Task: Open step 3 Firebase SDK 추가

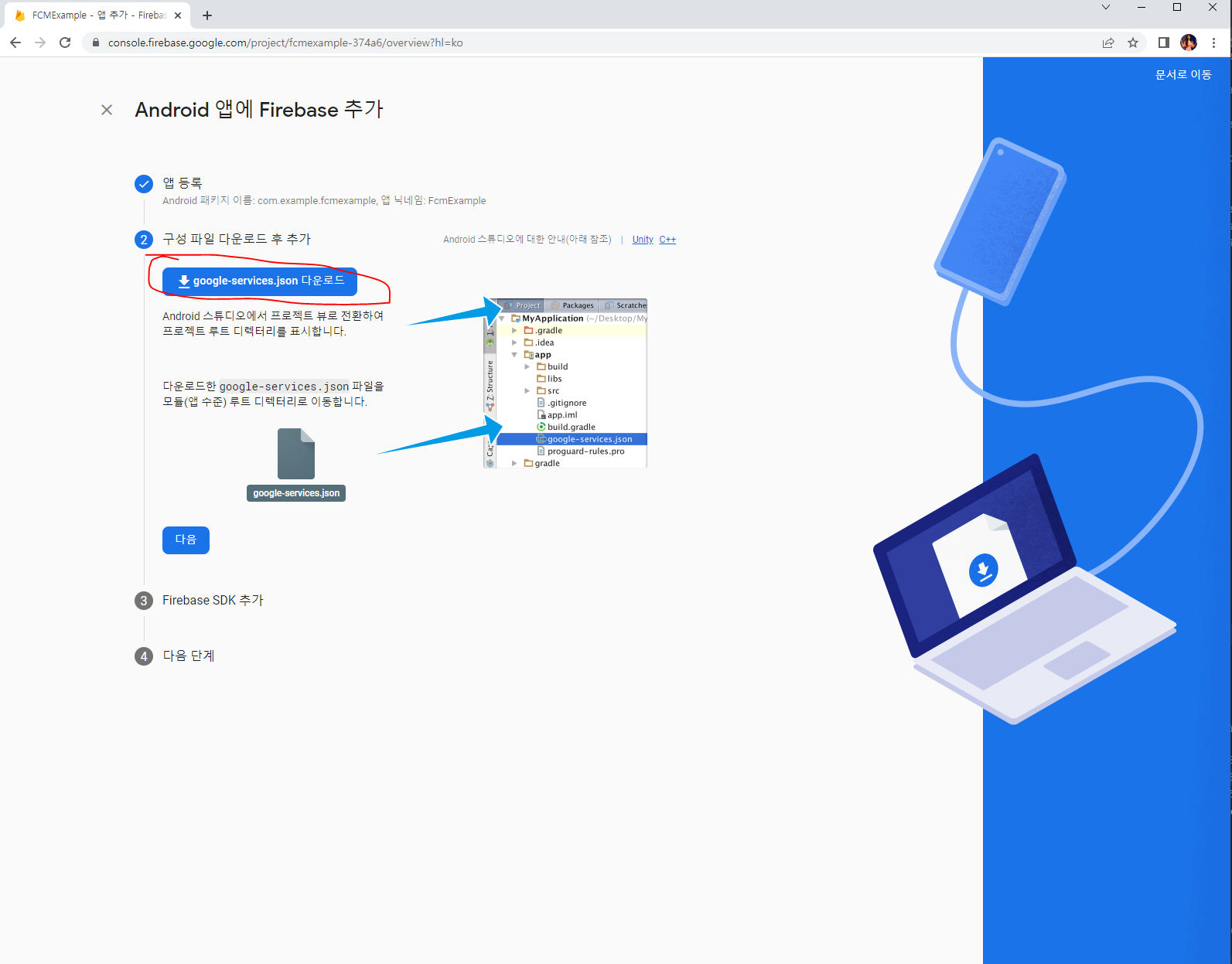Action: [x=213, y=601]
